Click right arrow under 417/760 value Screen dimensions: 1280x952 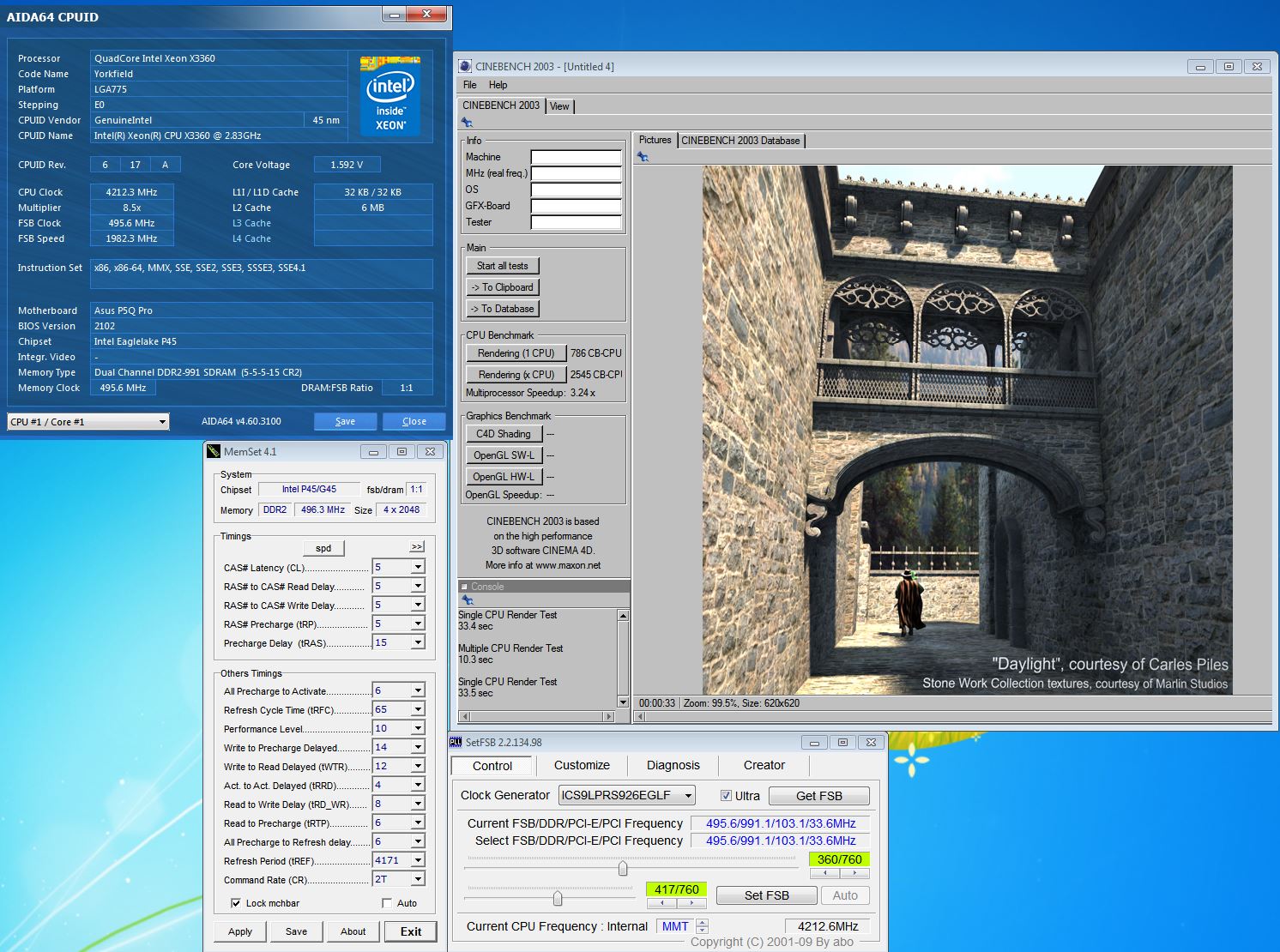pyautogui.click(x=691, y=903)
